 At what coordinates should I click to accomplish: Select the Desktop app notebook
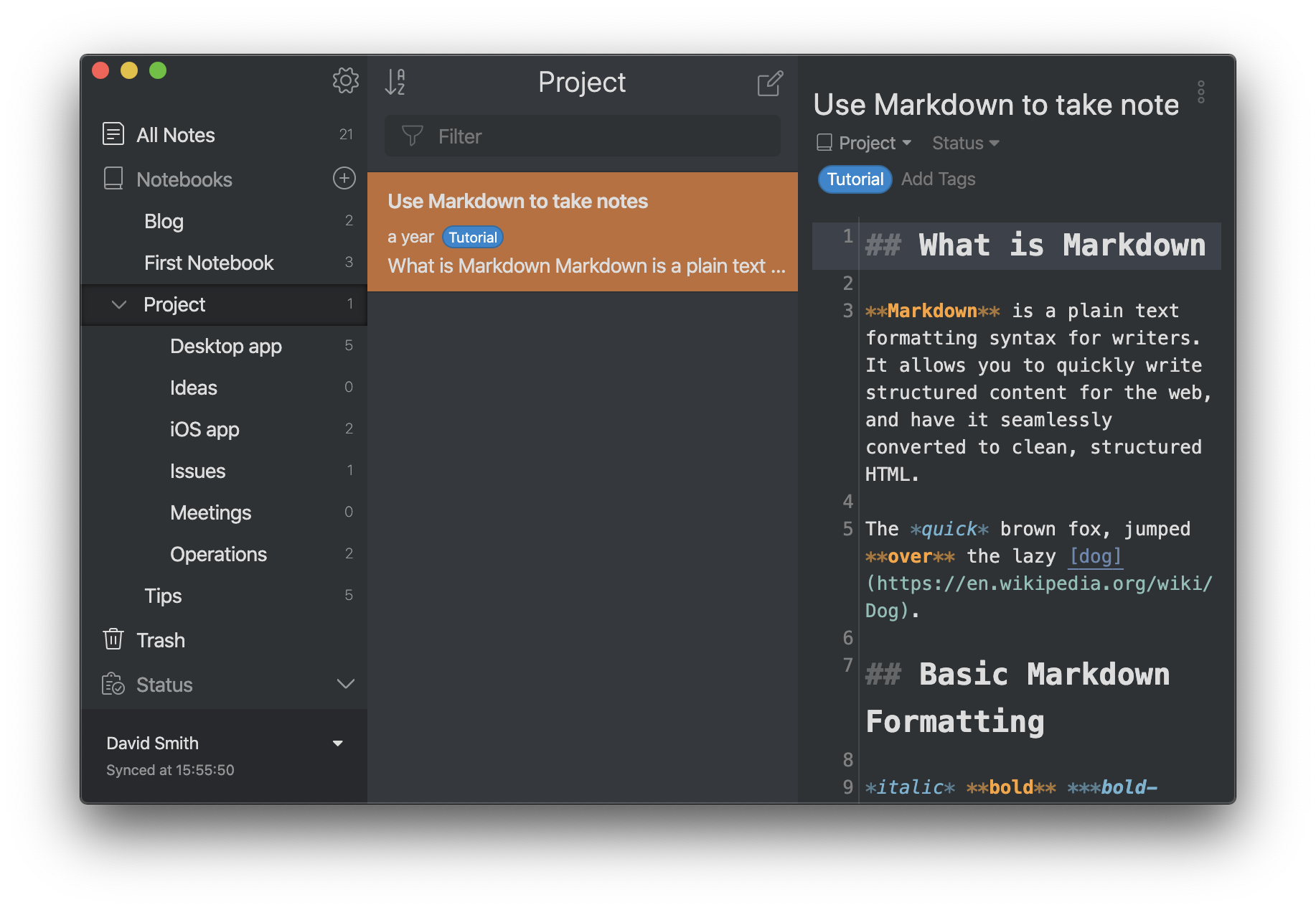[x=225, y=346]
